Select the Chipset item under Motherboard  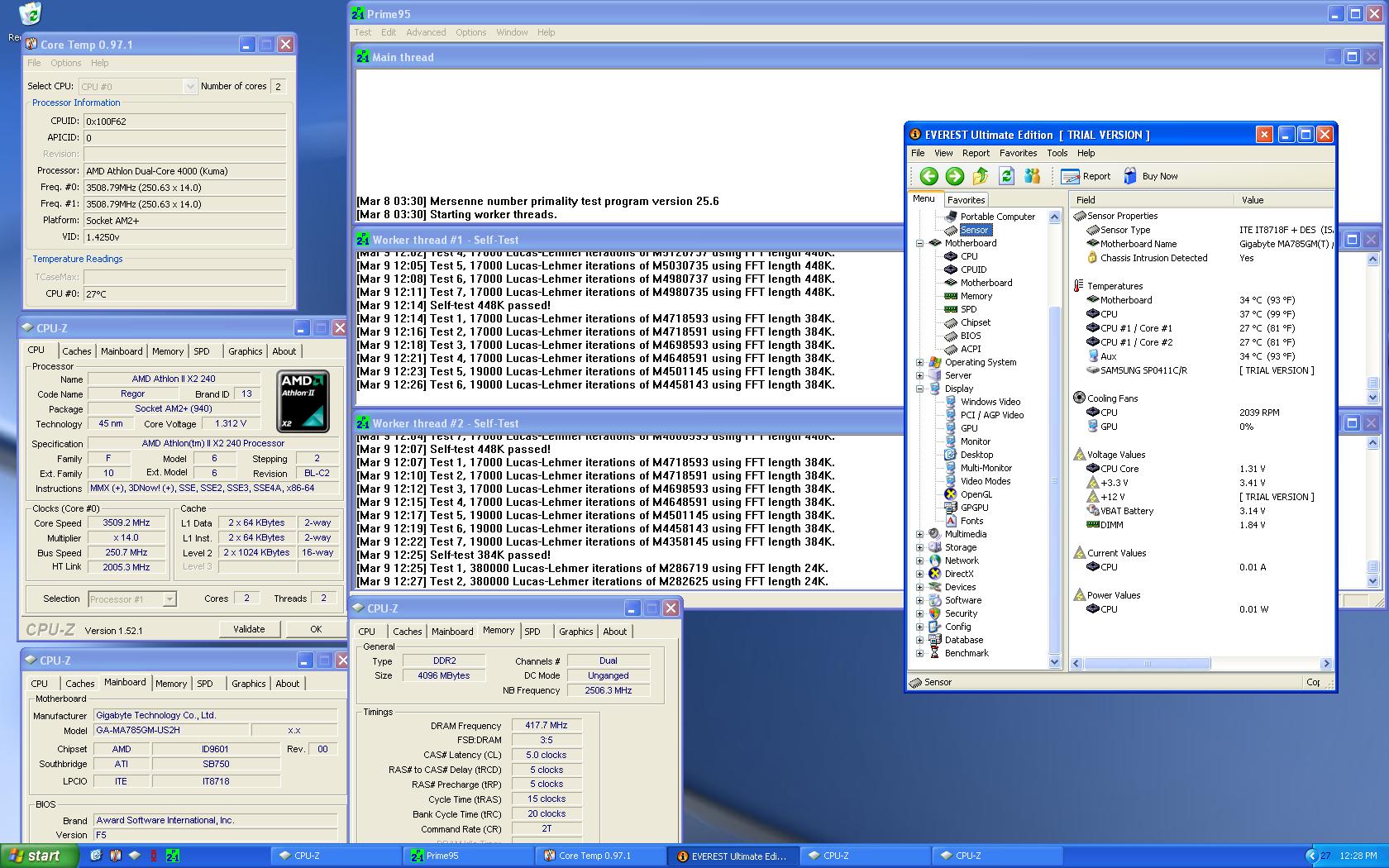tap(975, 322)
